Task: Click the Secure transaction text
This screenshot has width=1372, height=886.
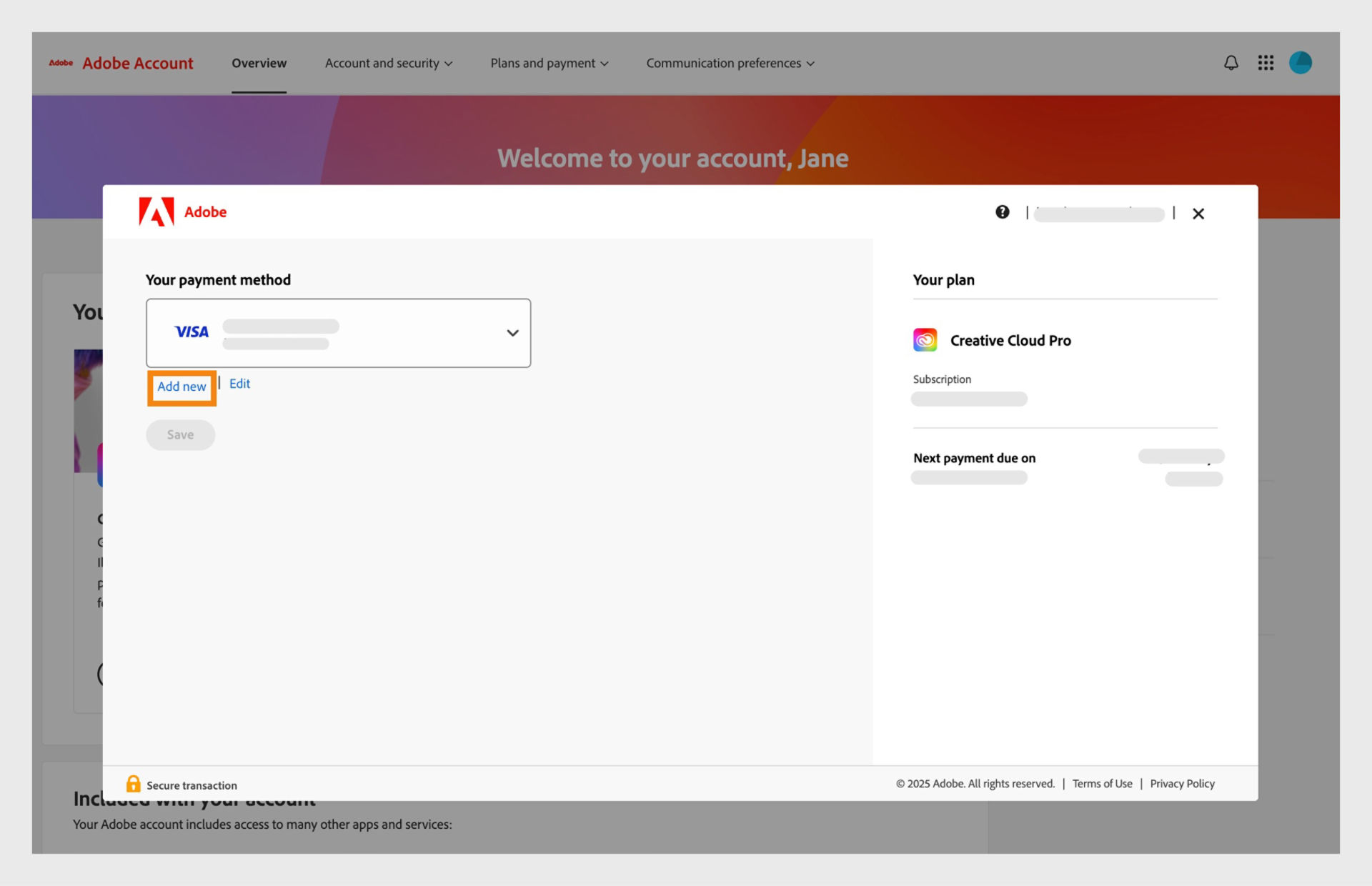Action: pos(192,785)
